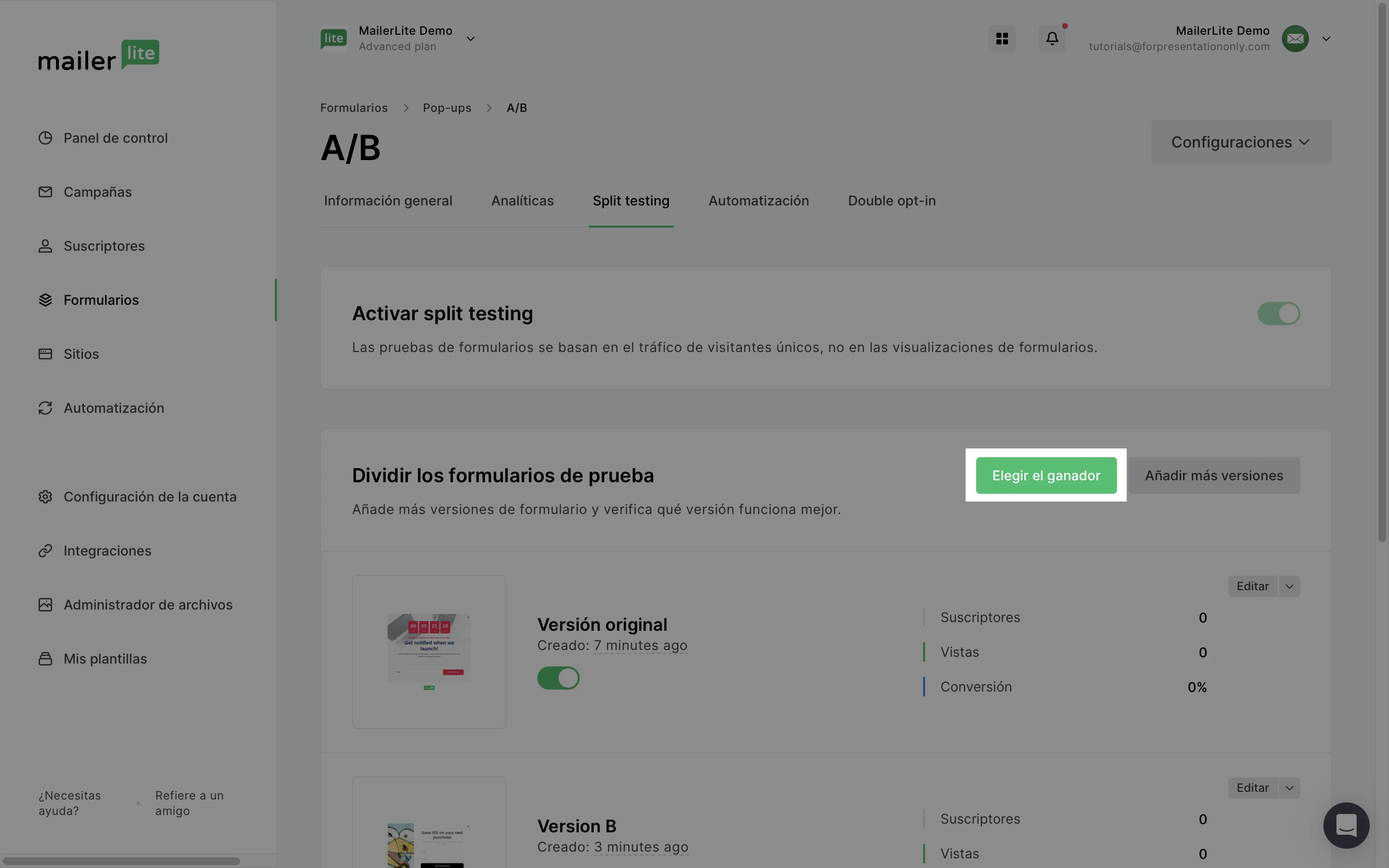The height and width of the screenshot is (868, 1389).
Task: Open the Versión original form thumbnail
Action: (429, 651)
